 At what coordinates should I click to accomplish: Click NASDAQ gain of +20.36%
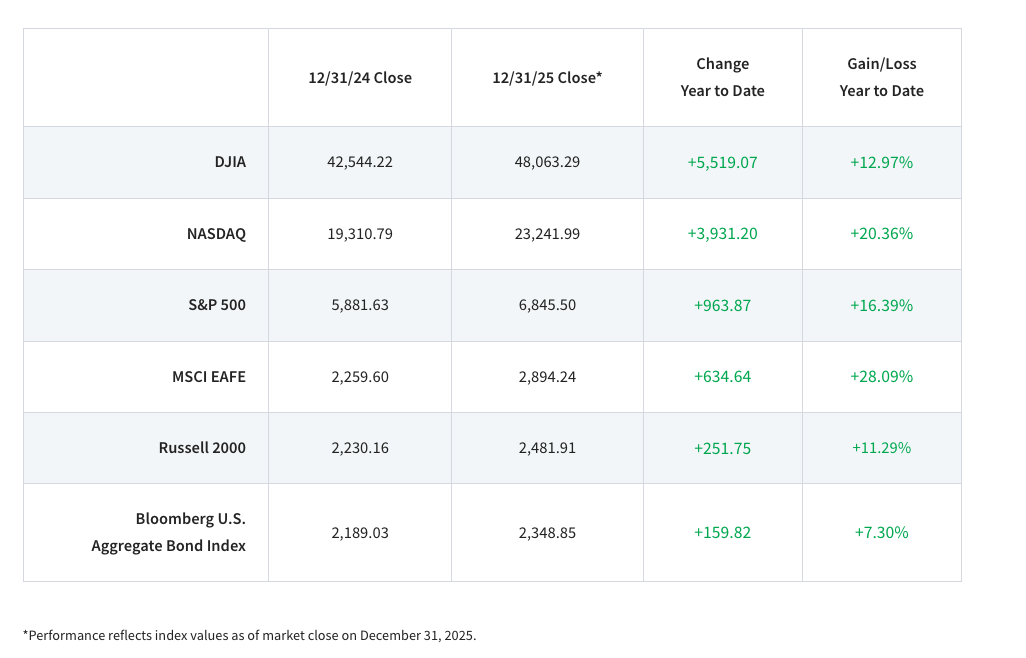(881, 233)
